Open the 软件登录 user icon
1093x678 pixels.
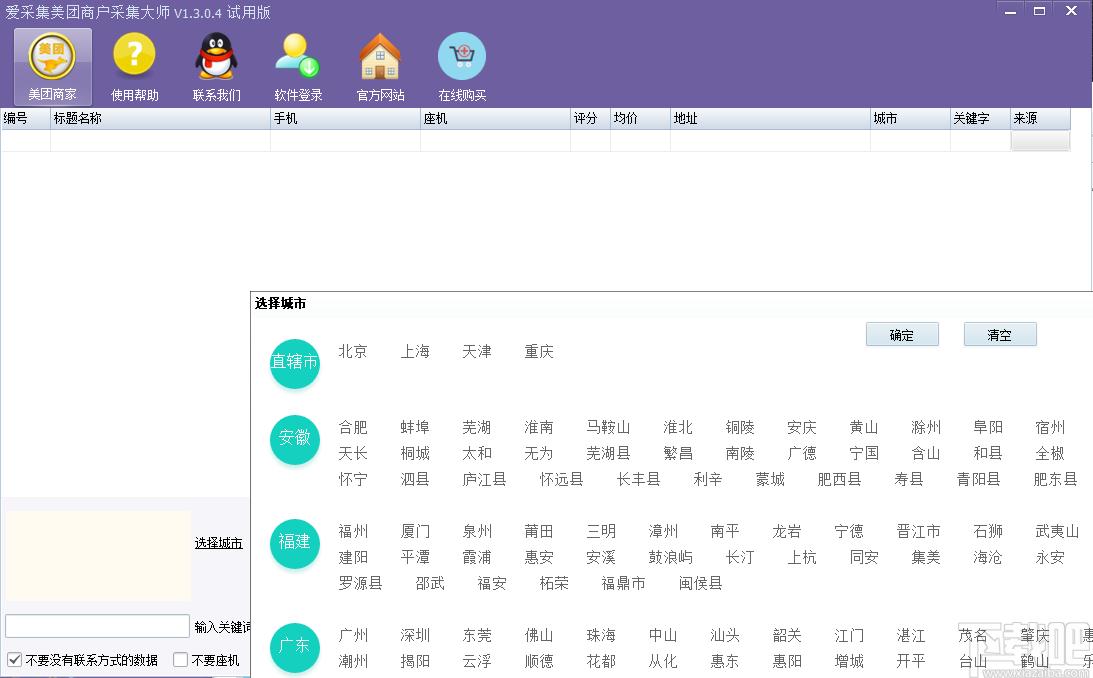coord(298,67)
